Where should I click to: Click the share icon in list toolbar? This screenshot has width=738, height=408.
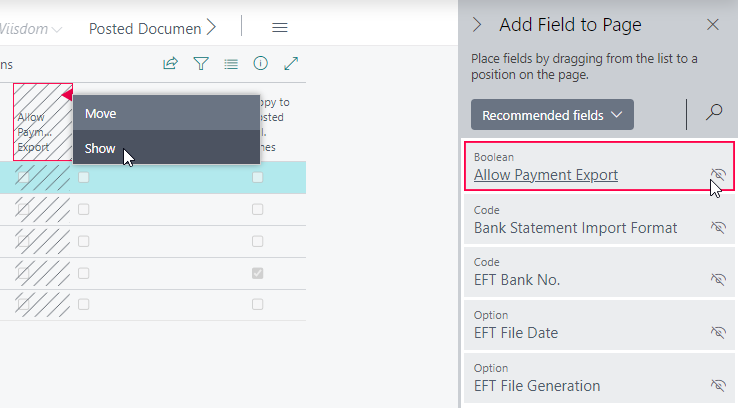170,63
